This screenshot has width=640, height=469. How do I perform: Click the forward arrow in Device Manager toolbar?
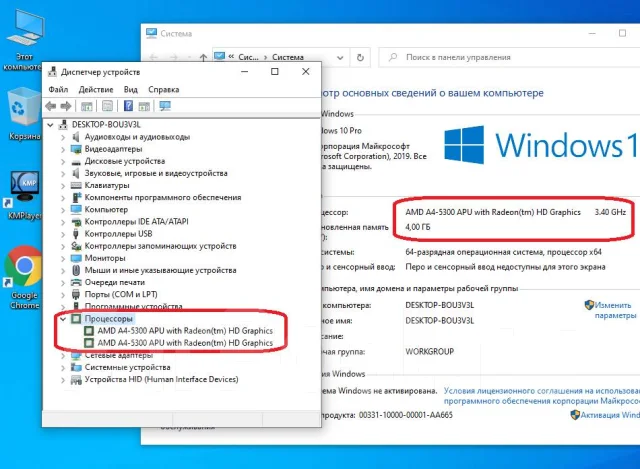66,106
